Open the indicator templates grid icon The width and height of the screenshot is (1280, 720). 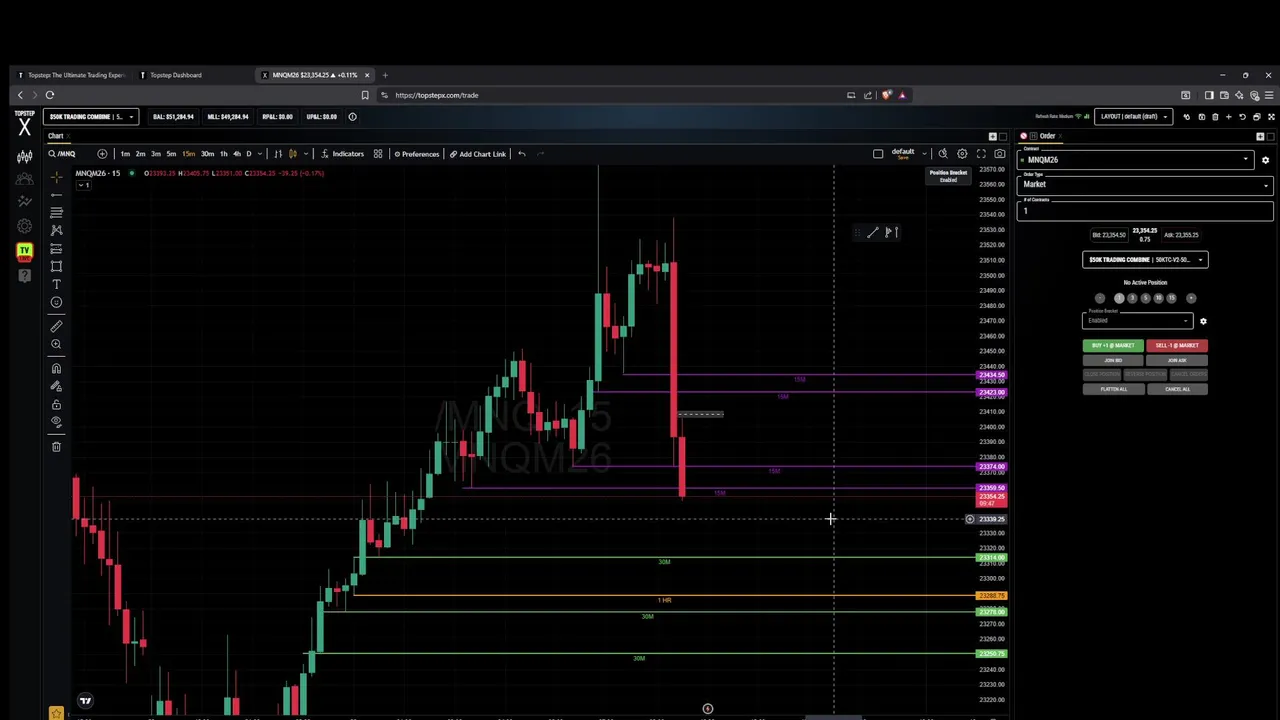[x=378, y=154]
